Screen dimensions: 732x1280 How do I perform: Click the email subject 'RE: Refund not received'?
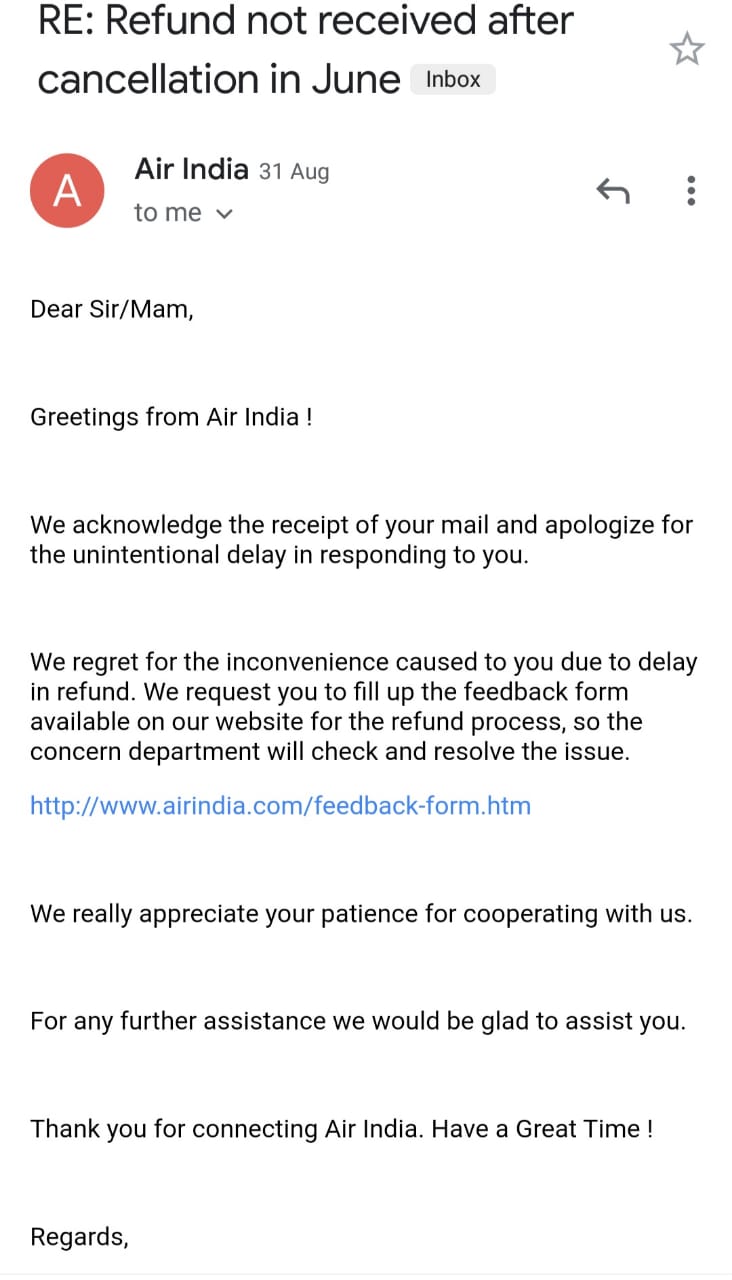305,20
